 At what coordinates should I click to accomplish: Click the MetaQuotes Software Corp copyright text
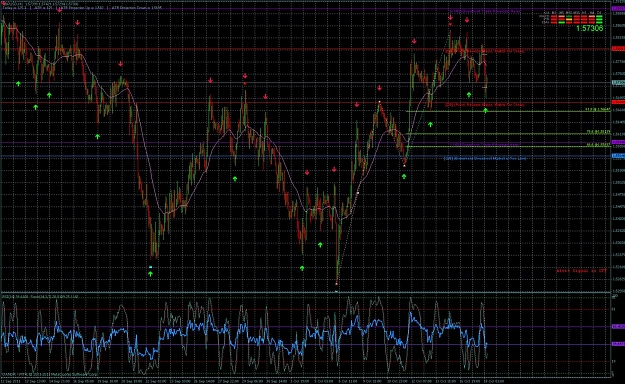(x=49, y=374)
